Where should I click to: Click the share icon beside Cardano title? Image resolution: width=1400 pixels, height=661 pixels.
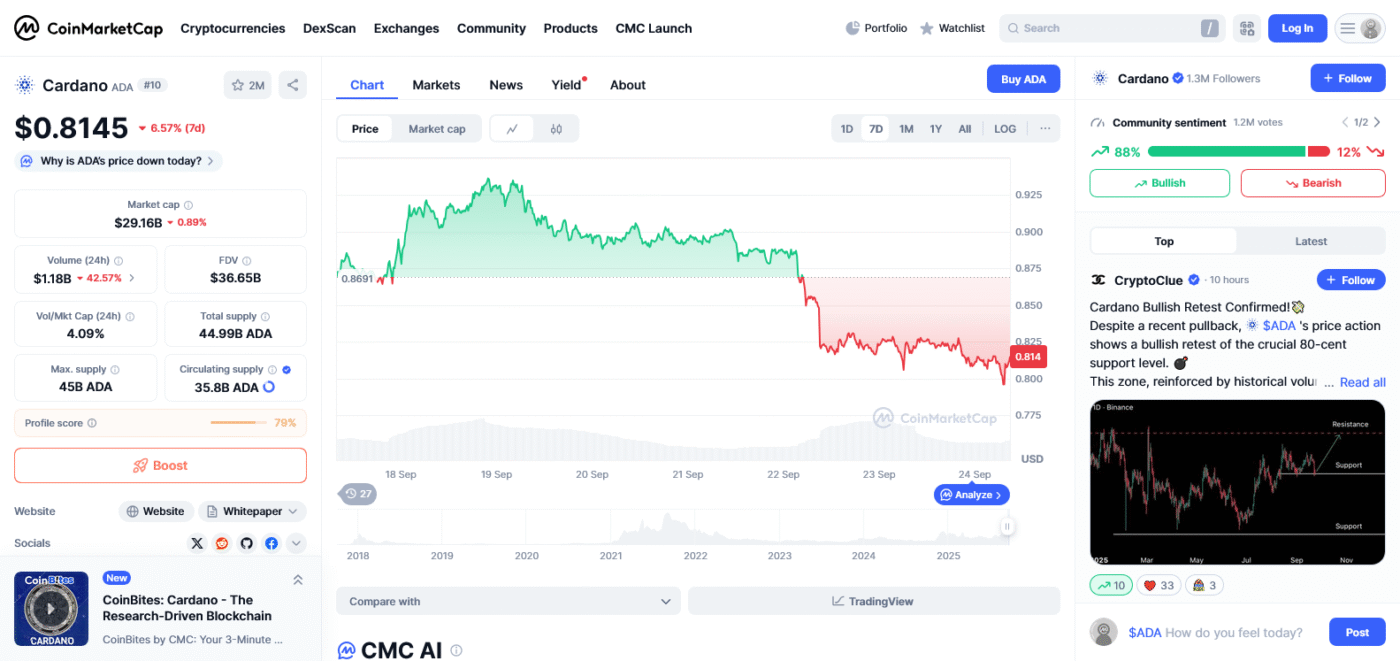[x=292, y=86]
